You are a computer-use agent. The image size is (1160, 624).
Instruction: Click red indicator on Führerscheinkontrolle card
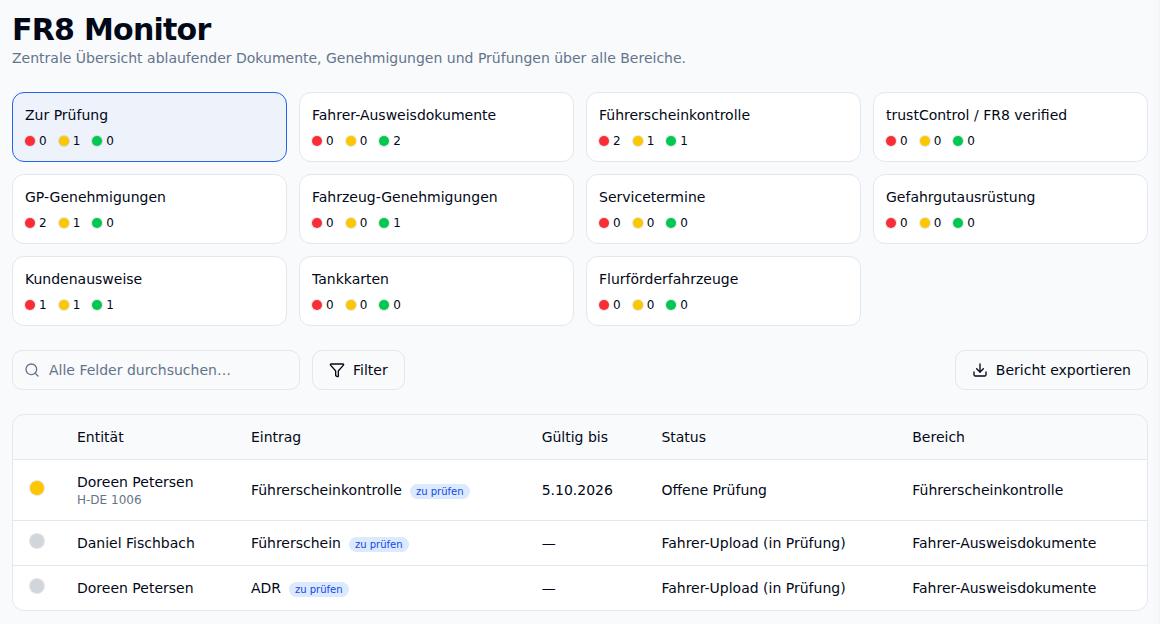click(604, 141)
